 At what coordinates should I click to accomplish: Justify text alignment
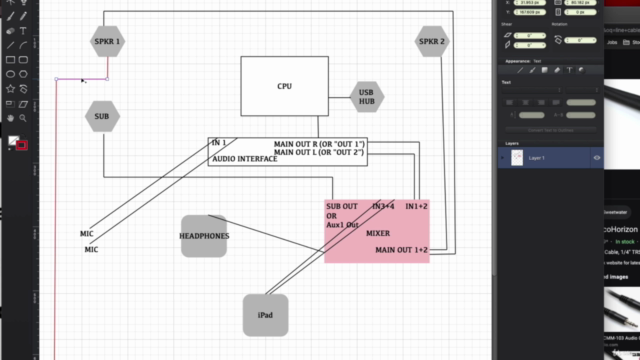coord(556,102)
